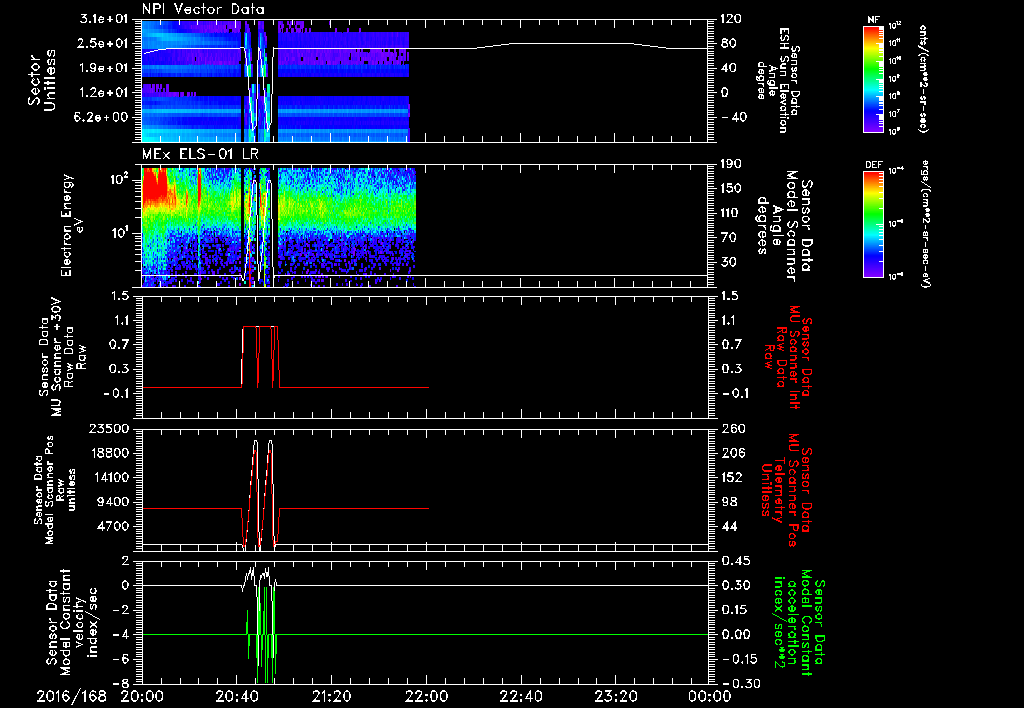Image resolution: width=1024 pixels, height=708 pixels.
Task: Click the red MU Scanner Pos Telemetry title
Action: click(x=786, y=490)
